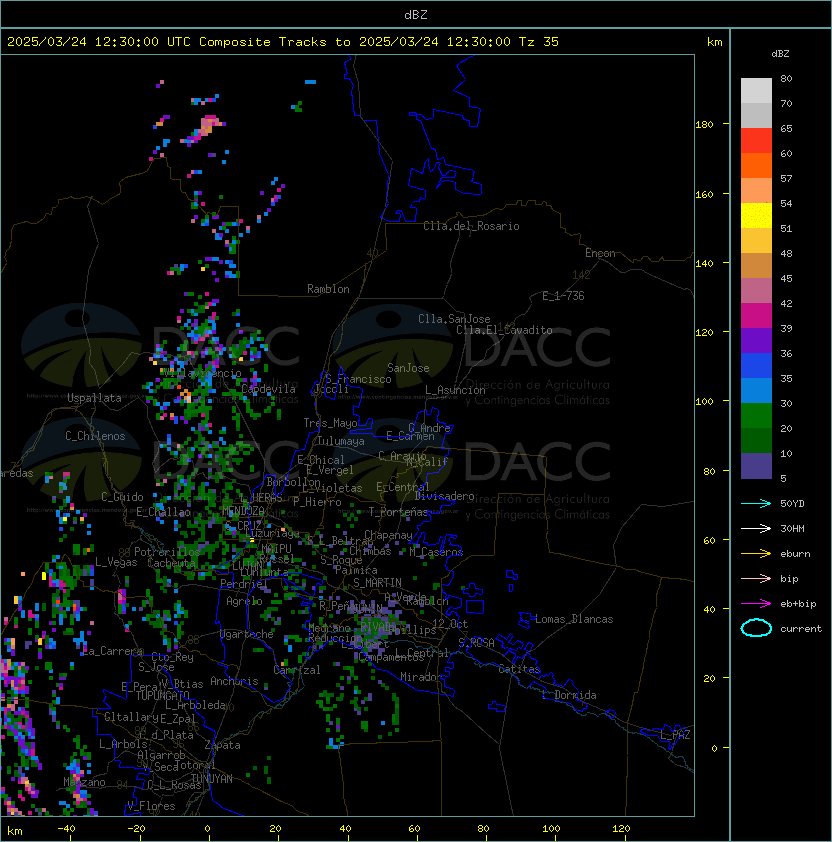
Task: Click the 'Agrelo' map label
Action: tap(244, 601)
